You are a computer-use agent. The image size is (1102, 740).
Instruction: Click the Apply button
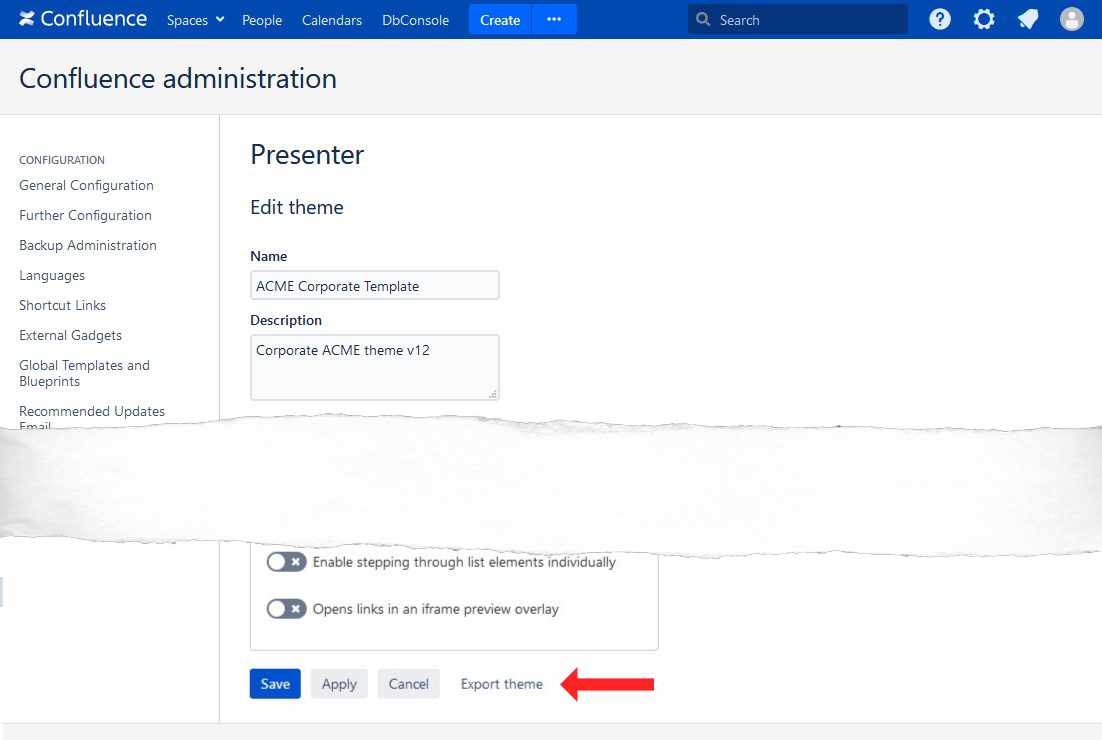click(x=339, y=684)
